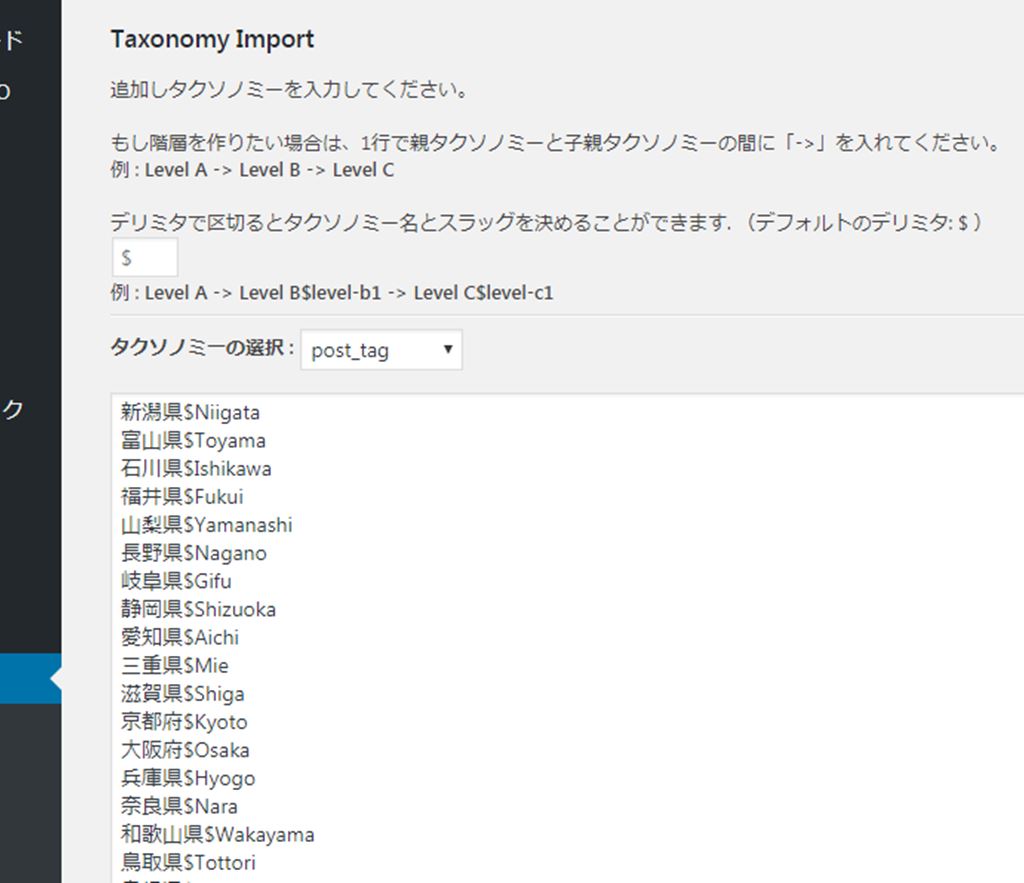Click the 愛知県$Aichi line in textarea
This screenshot has height=883, width=1024.
click(180, 637)
